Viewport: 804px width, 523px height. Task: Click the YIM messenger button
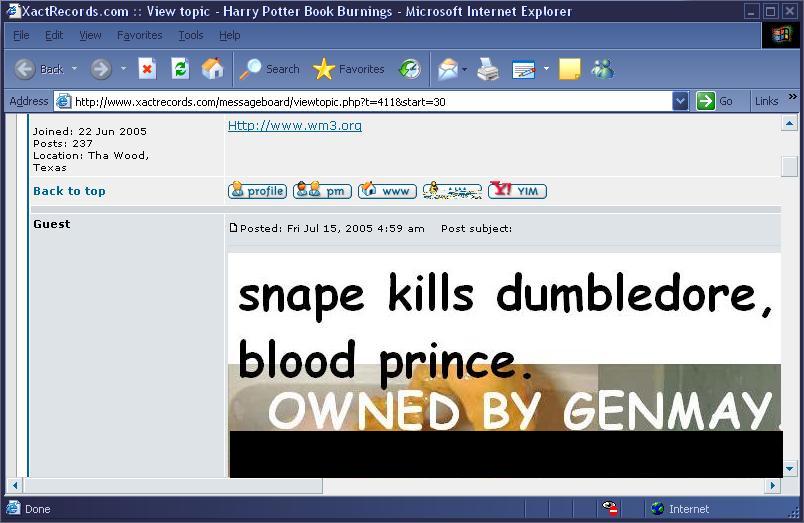(x=517, y=191)
